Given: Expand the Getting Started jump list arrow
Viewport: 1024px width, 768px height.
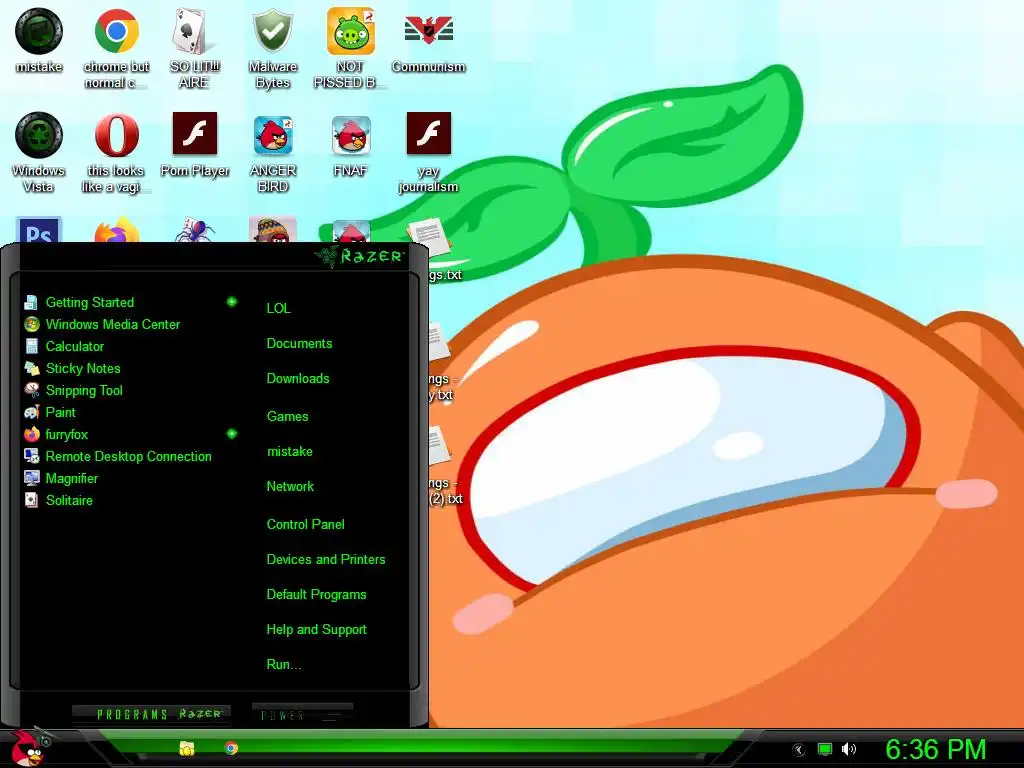Looking at the screenshot, I should click(x=231, y=302).
